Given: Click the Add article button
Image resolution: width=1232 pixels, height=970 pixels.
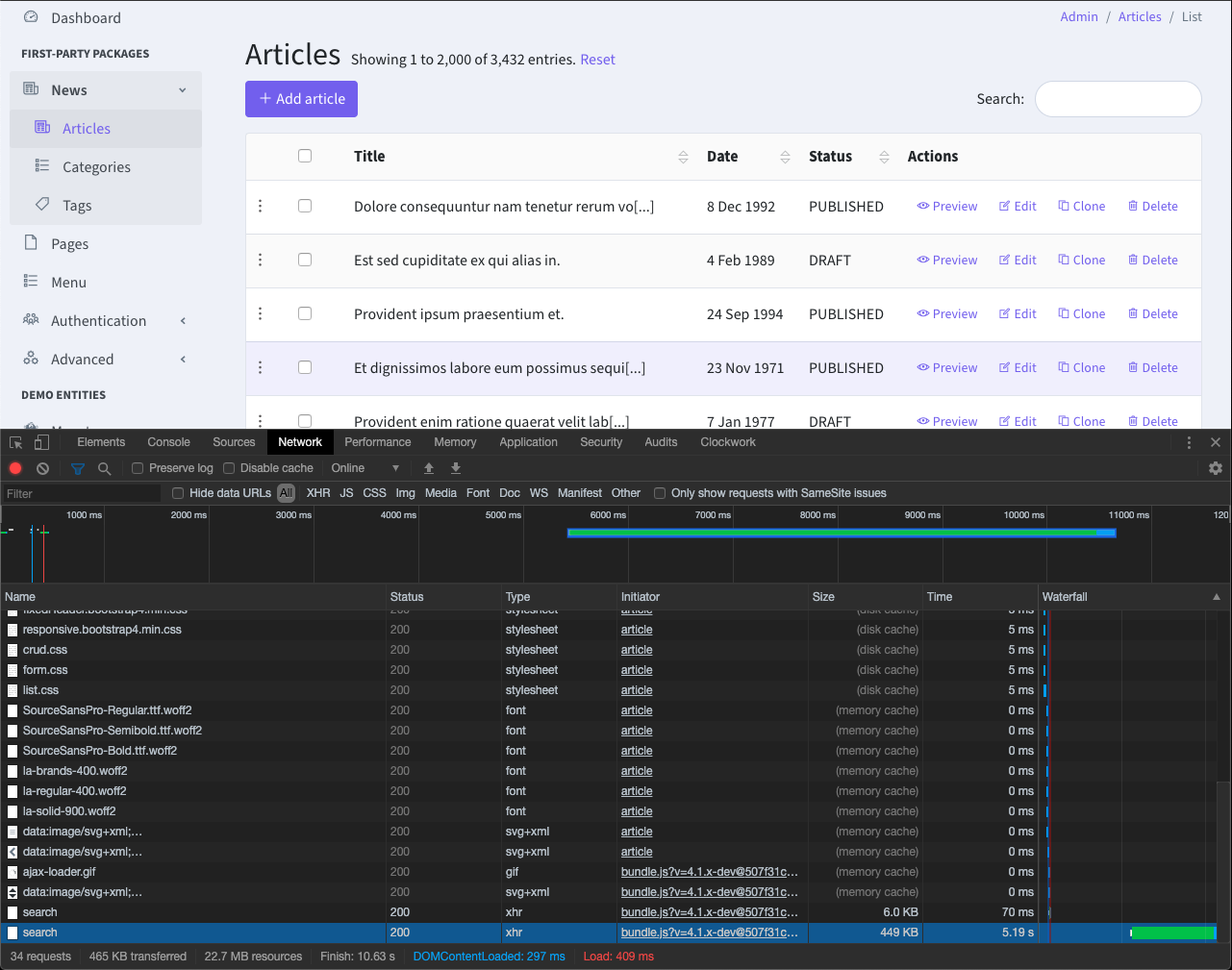Looking at the screenshot, I should 301,99.
